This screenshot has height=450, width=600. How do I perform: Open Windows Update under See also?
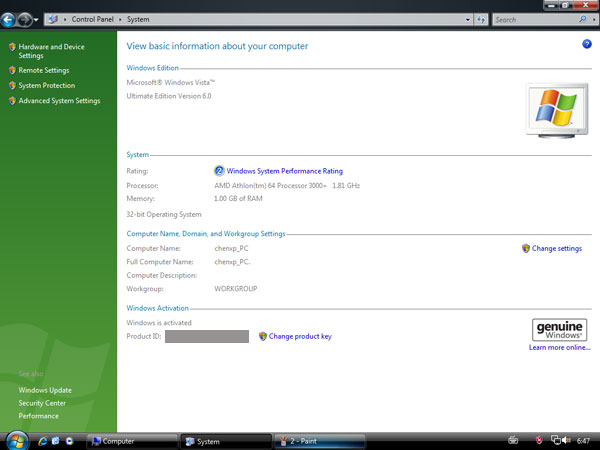[45, 390]
